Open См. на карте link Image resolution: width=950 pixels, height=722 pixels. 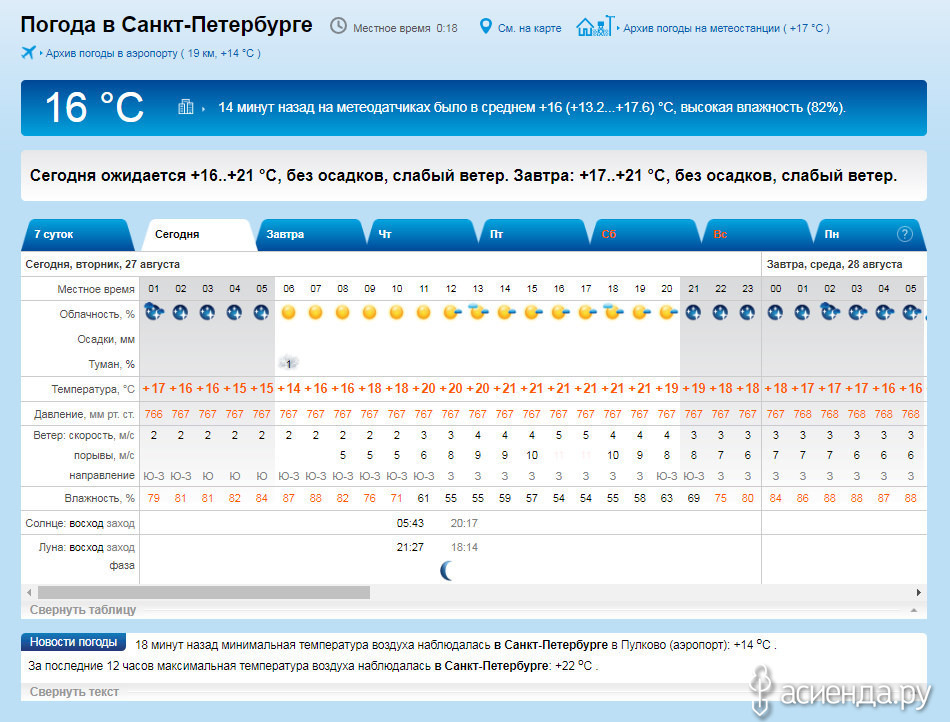click(x=530, y=28)
